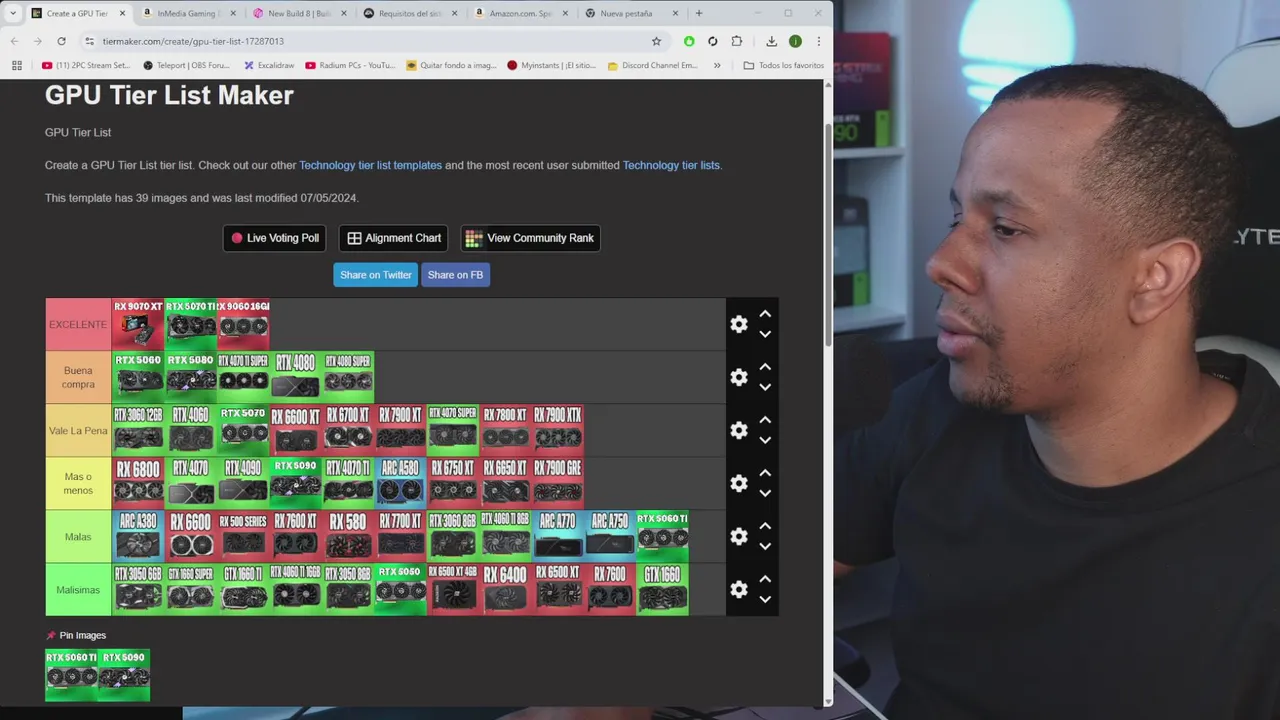Go back using browser back arrow
The image size is (1280, 720).
click(x=14, y=41)
